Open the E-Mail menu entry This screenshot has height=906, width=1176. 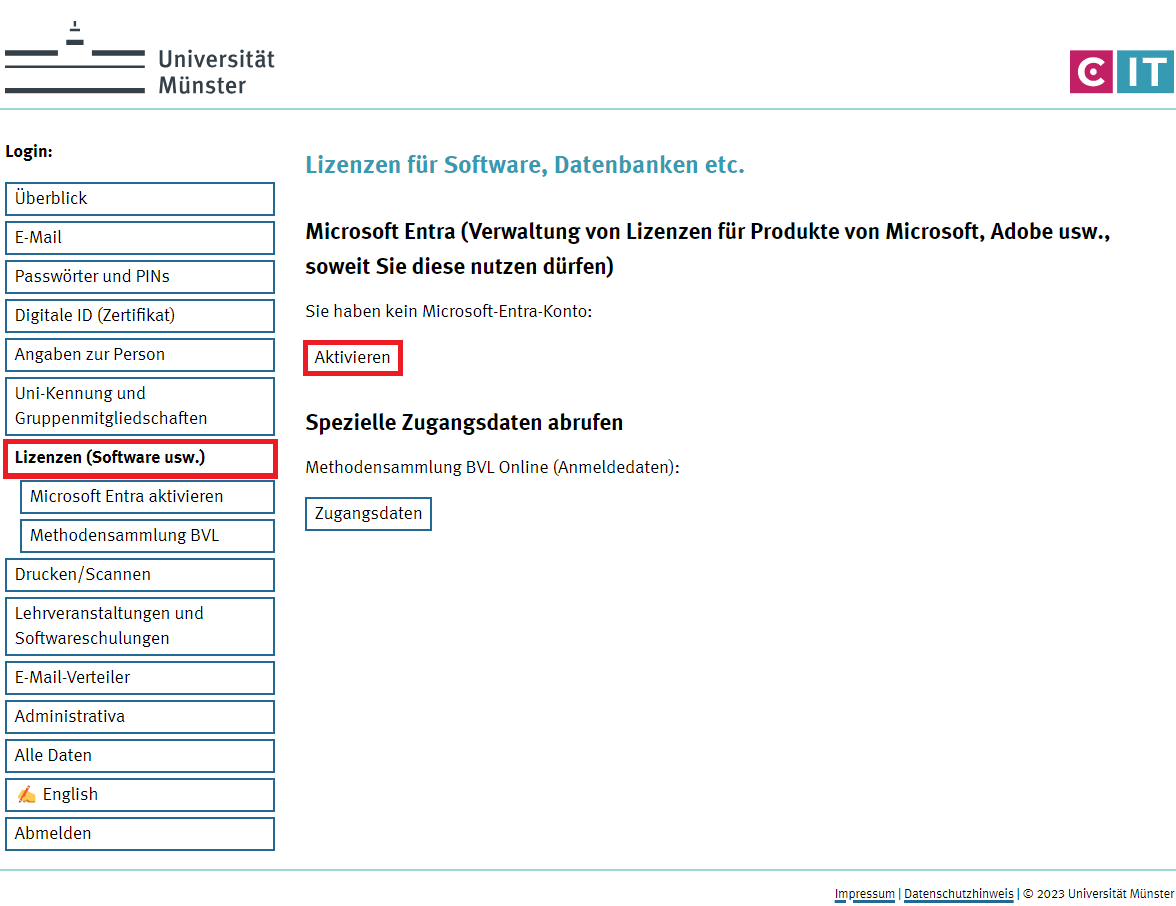[140, 237]
